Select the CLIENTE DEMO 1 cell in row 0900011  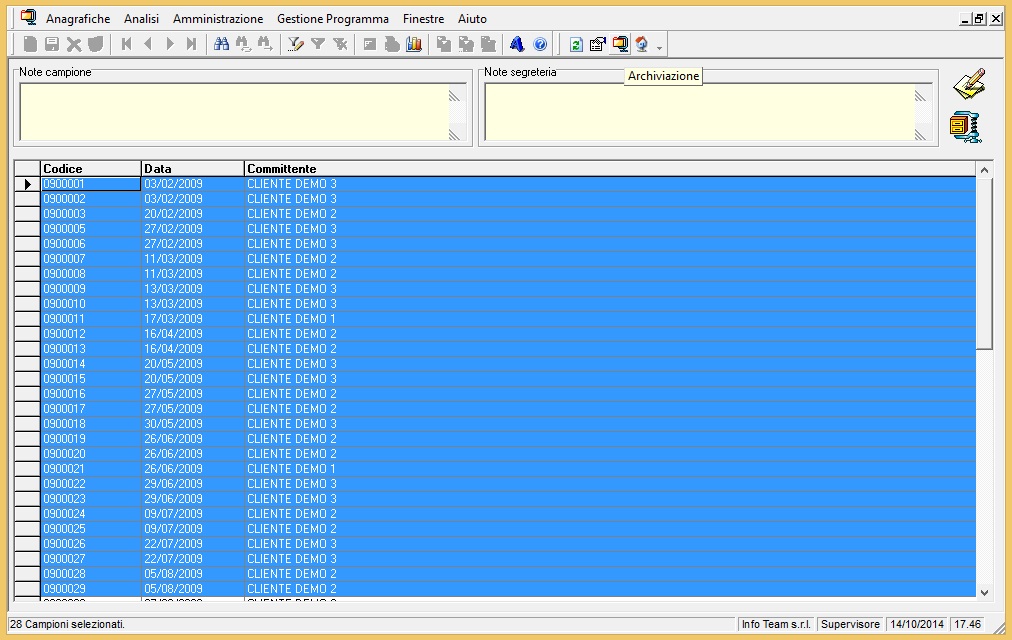click(610, 319)
